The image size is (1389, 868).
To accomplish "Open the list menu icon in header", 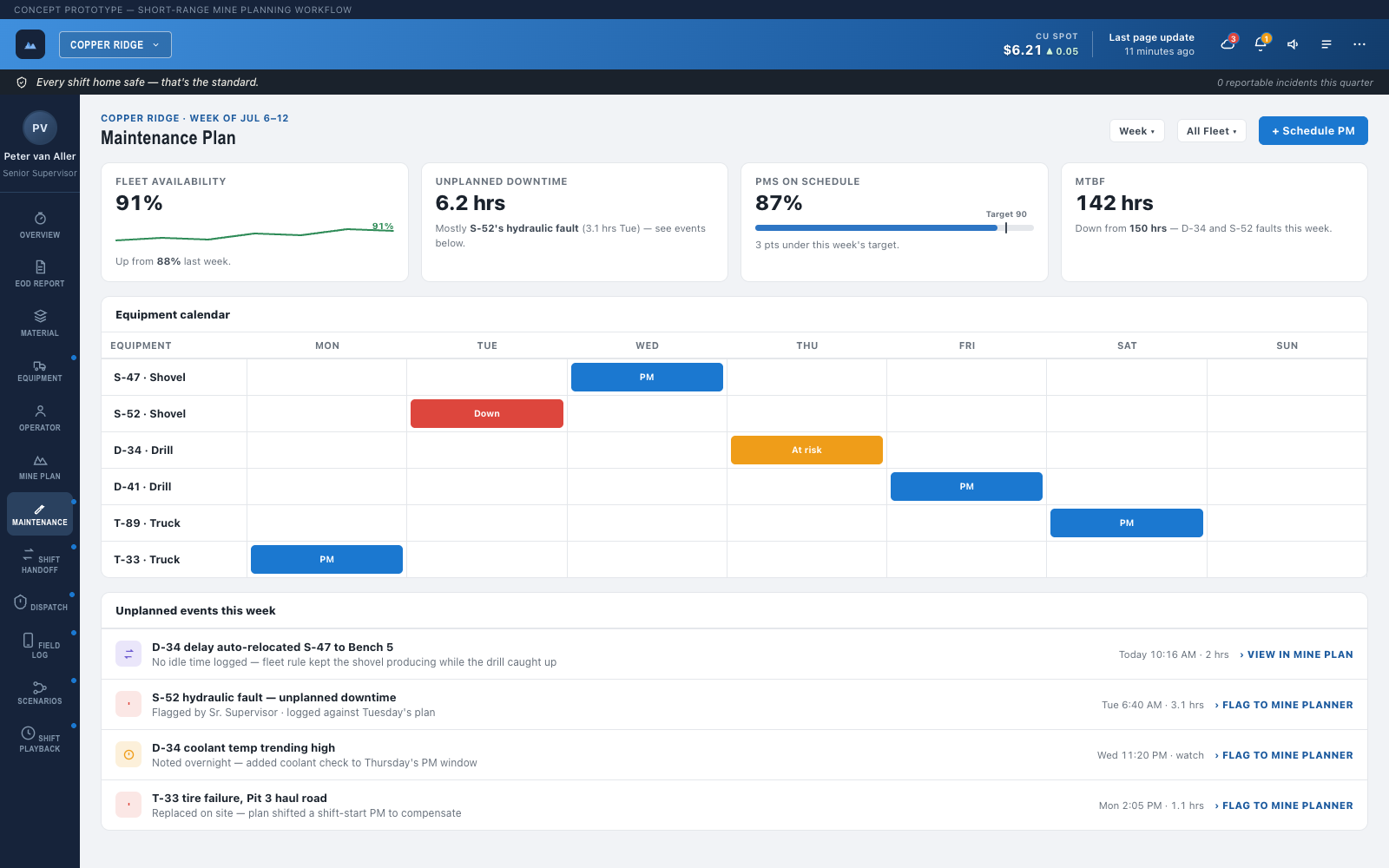I will [x=1326, y=44].
